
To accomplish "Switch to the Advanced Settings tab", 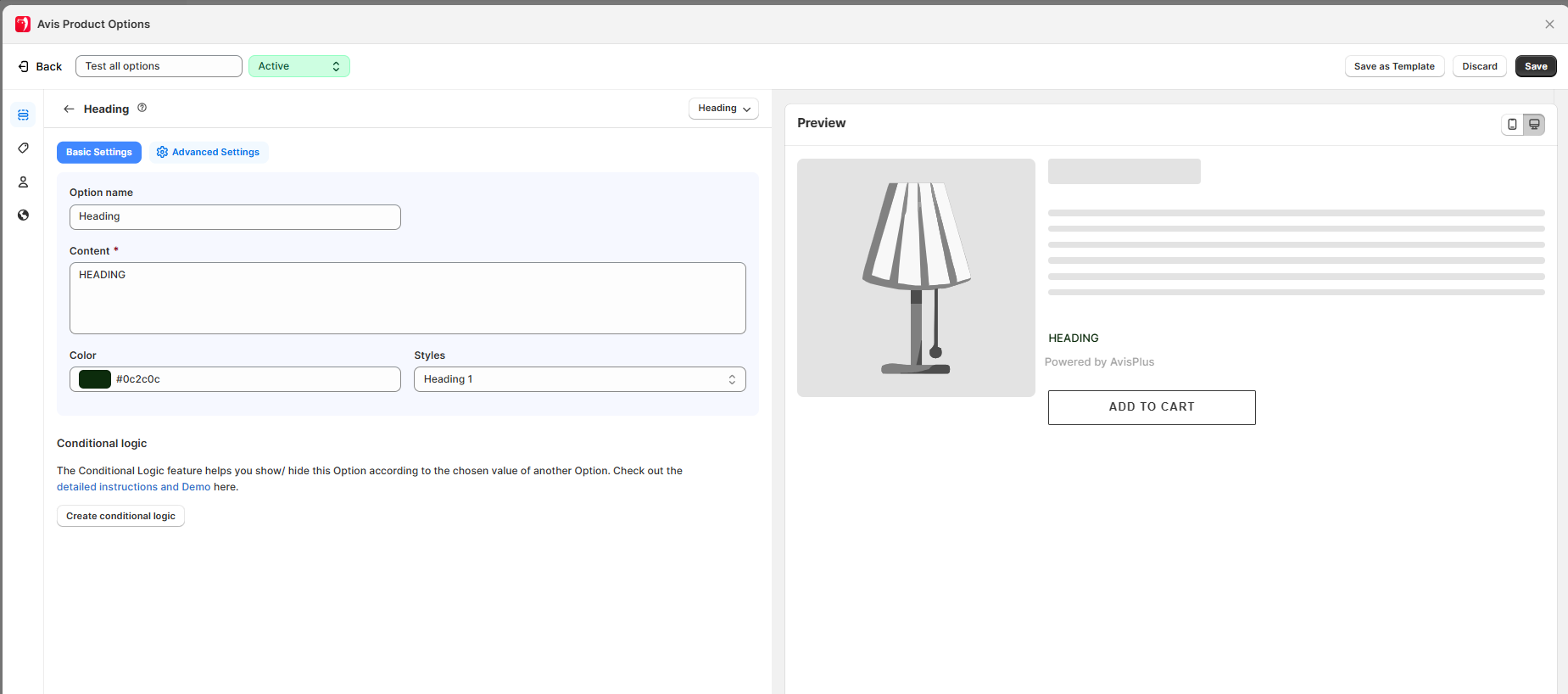I will tap(209, 152).
